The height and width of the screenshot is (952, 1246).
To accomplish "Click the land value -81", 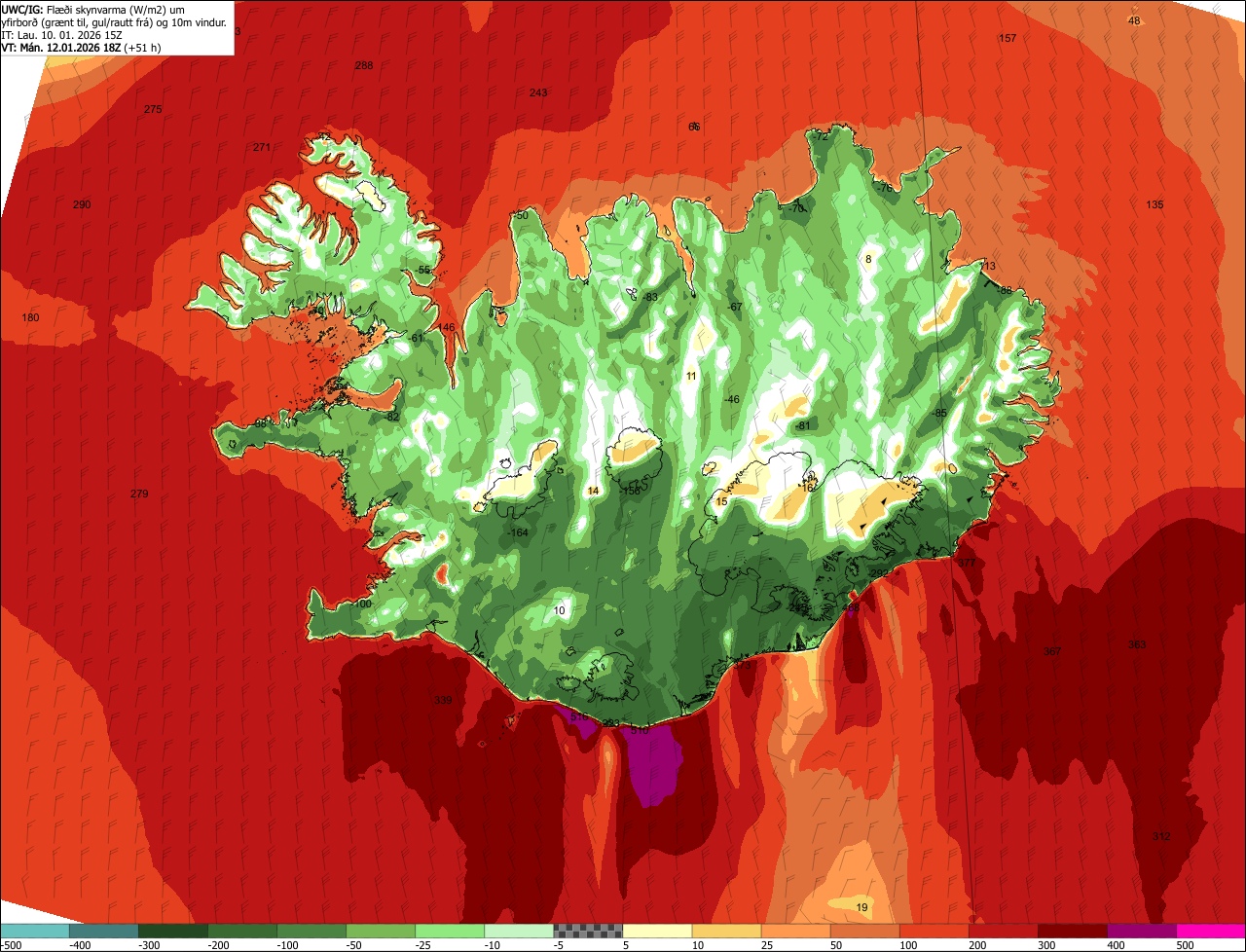I will pyautogui.click(x=802, y=425).
